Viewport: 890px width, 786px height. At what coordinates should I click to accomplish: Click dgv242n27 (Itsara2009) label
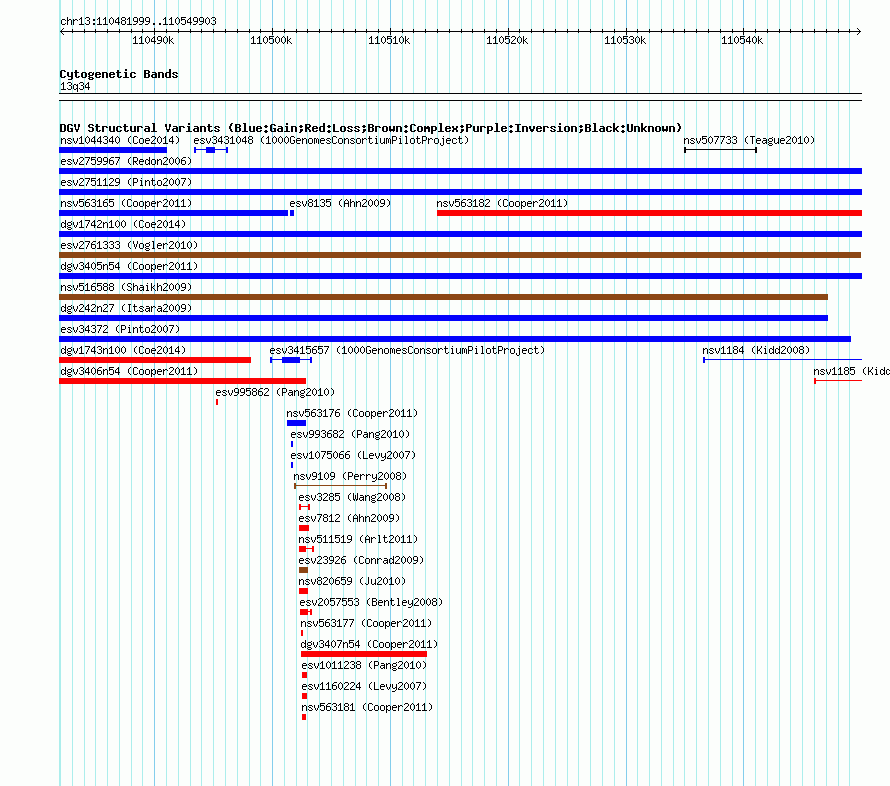126,308
